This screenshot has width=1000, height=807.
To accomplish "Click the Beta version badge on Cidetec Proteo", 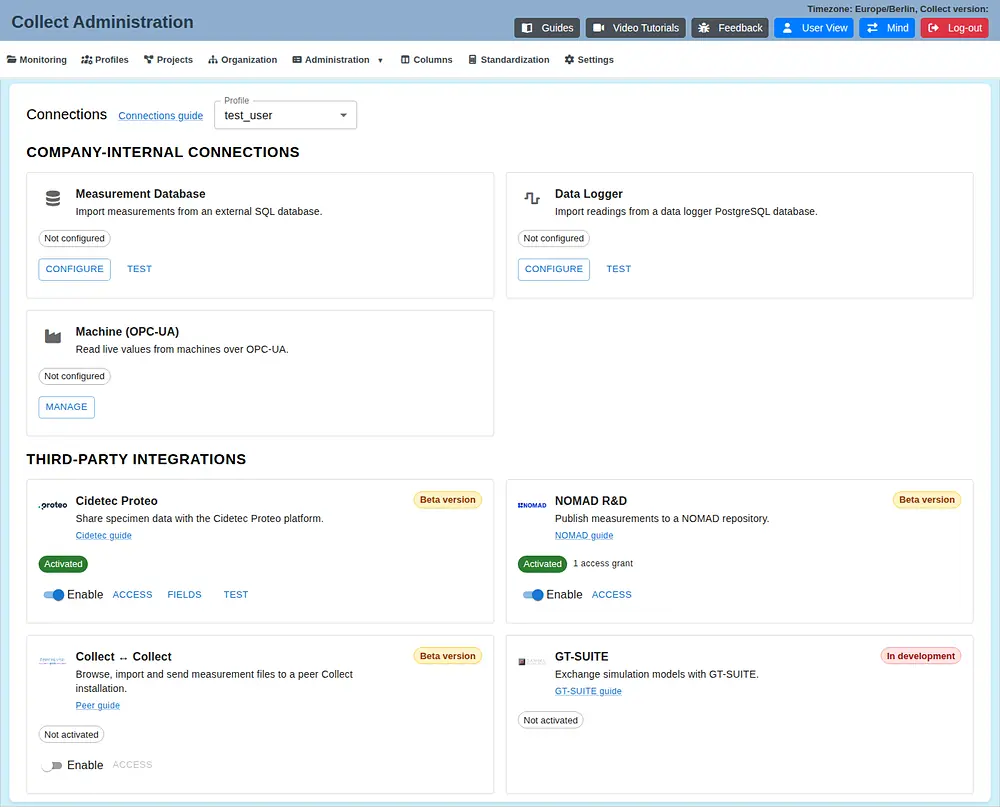I will pyautogui.click(x=448, y=500).
